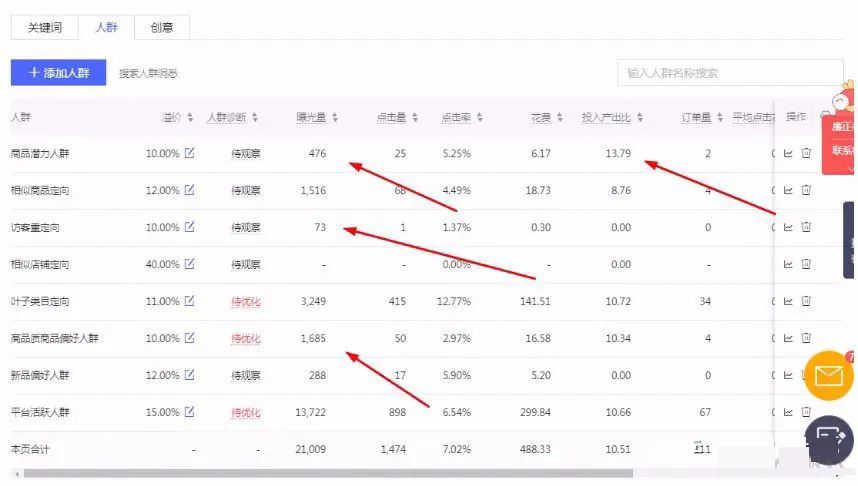This screenshot has height=486, width=858.
Task: Focus the 输入人群名称搜索 search field
Action: 730,73
